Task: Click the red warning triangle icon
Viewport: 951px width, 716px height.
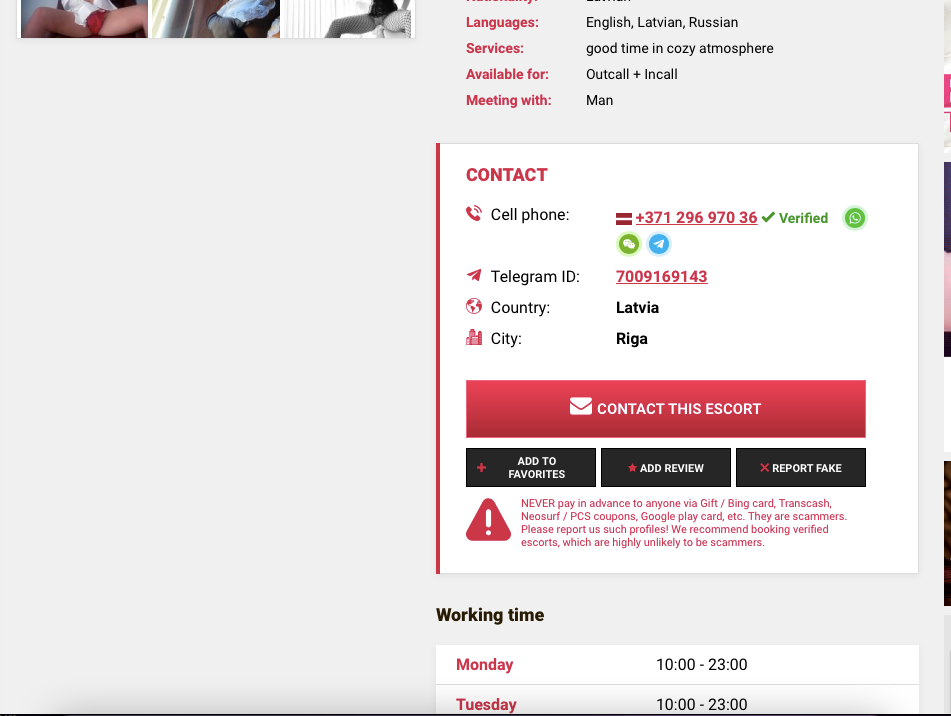Action: pyautogui.click(x=488, y=520)
